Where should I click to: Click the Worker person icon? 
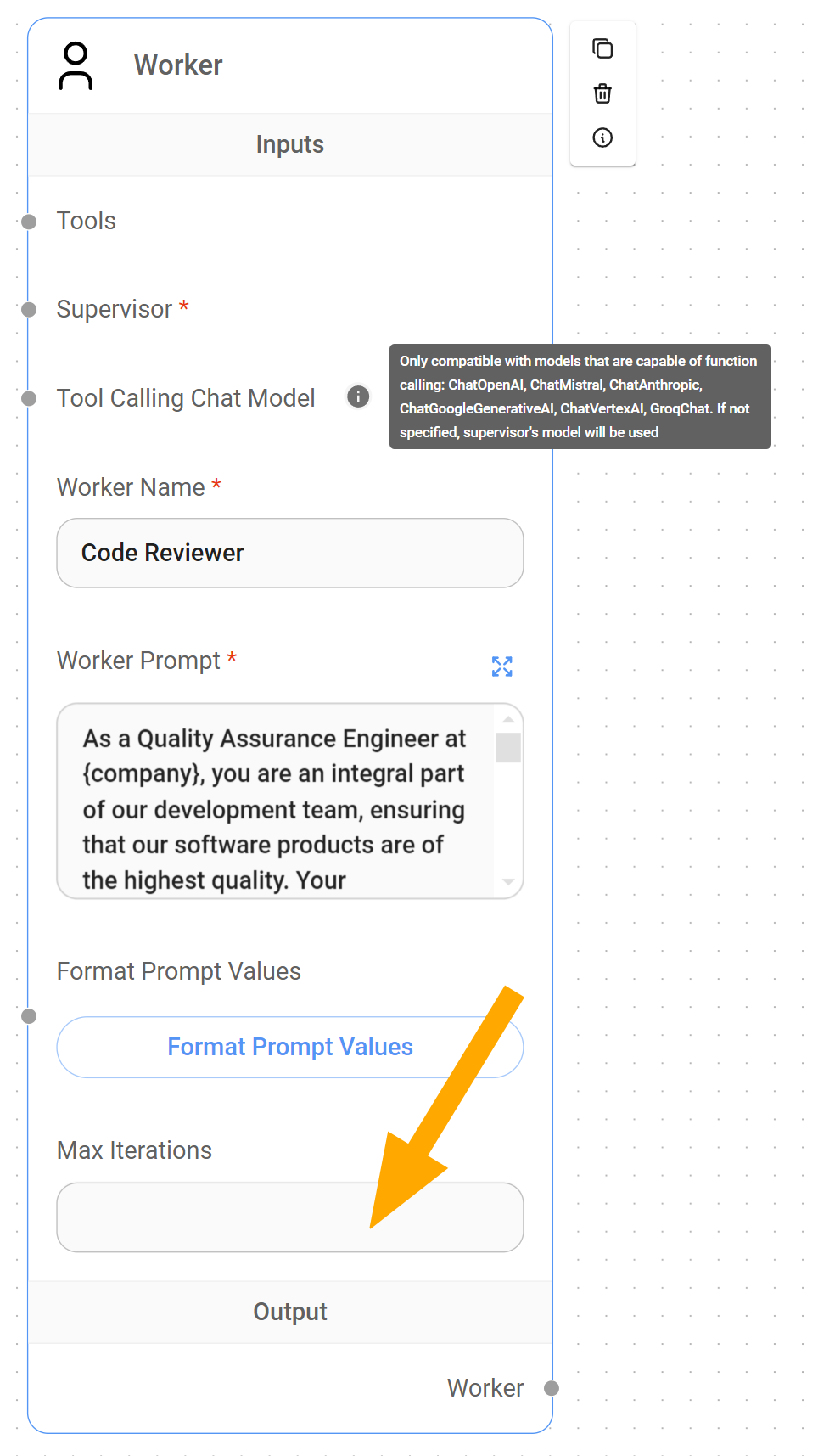(x=76, y=65)
